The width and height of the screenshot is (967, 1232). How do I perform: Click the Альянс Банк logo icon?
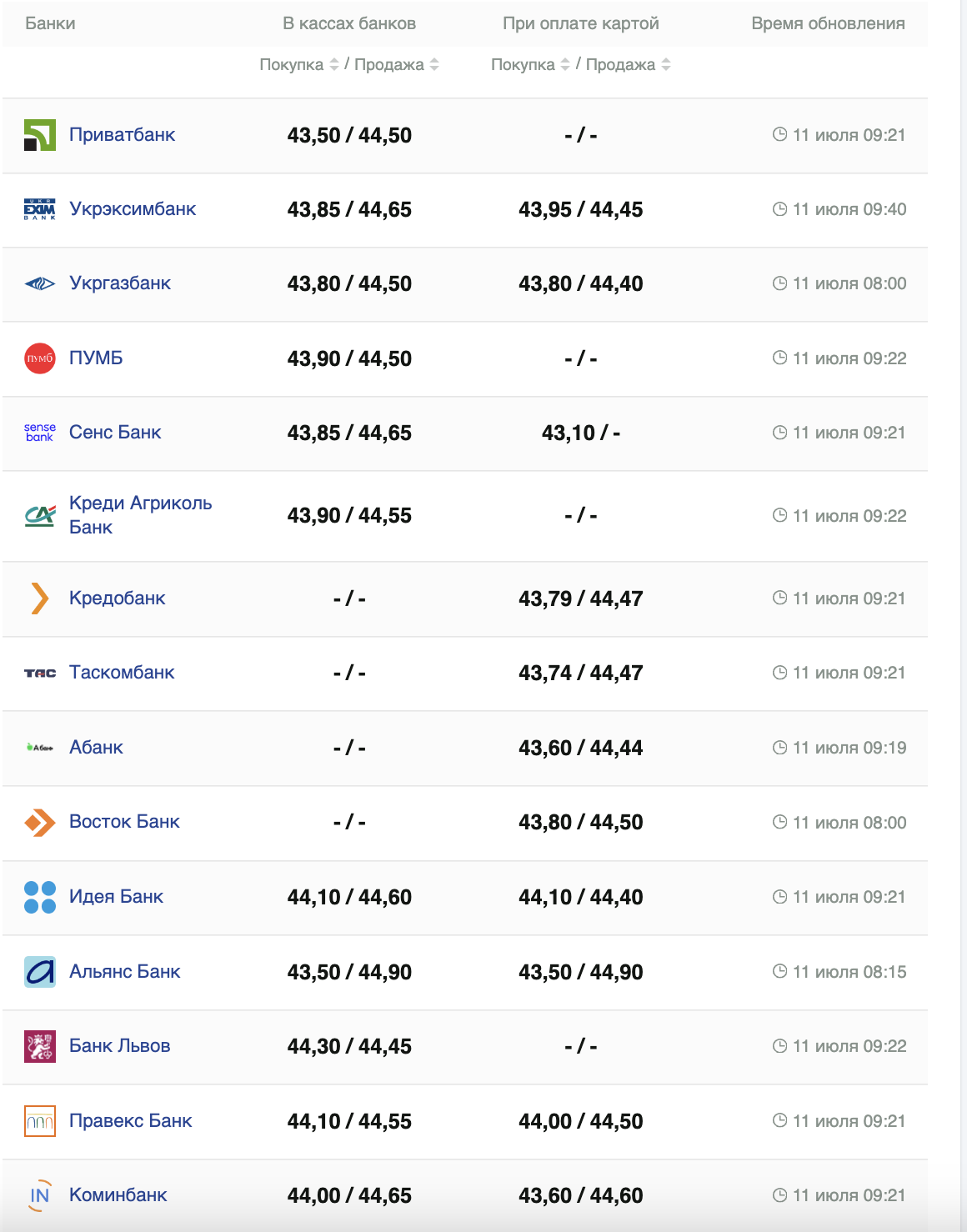point(40,972)
